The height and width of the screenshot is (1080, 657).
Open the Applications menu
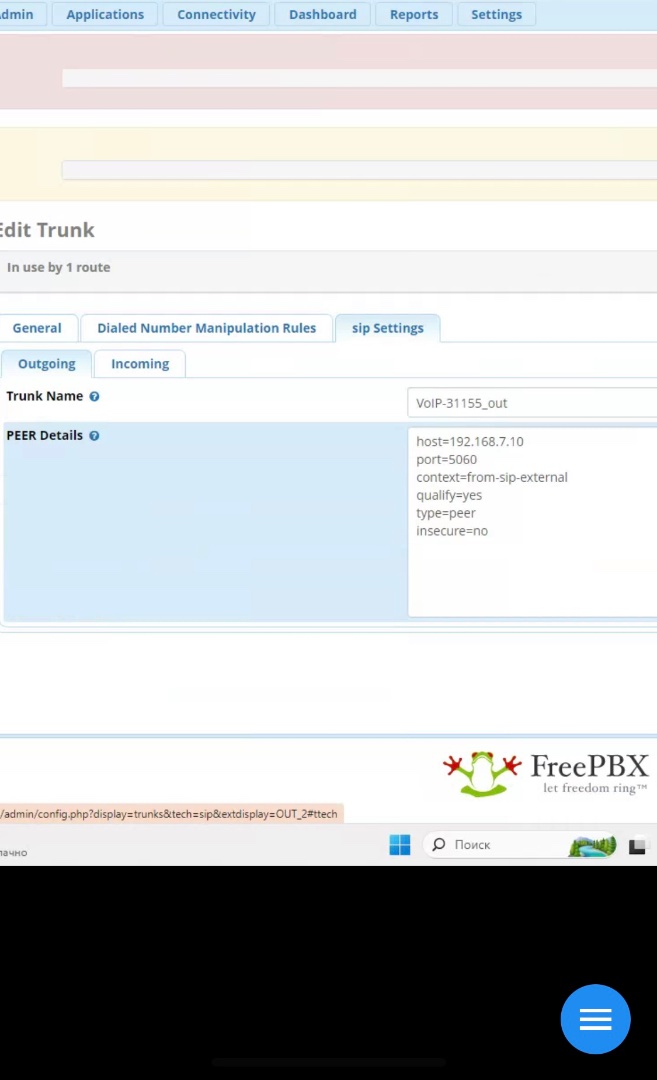point(105,14)
